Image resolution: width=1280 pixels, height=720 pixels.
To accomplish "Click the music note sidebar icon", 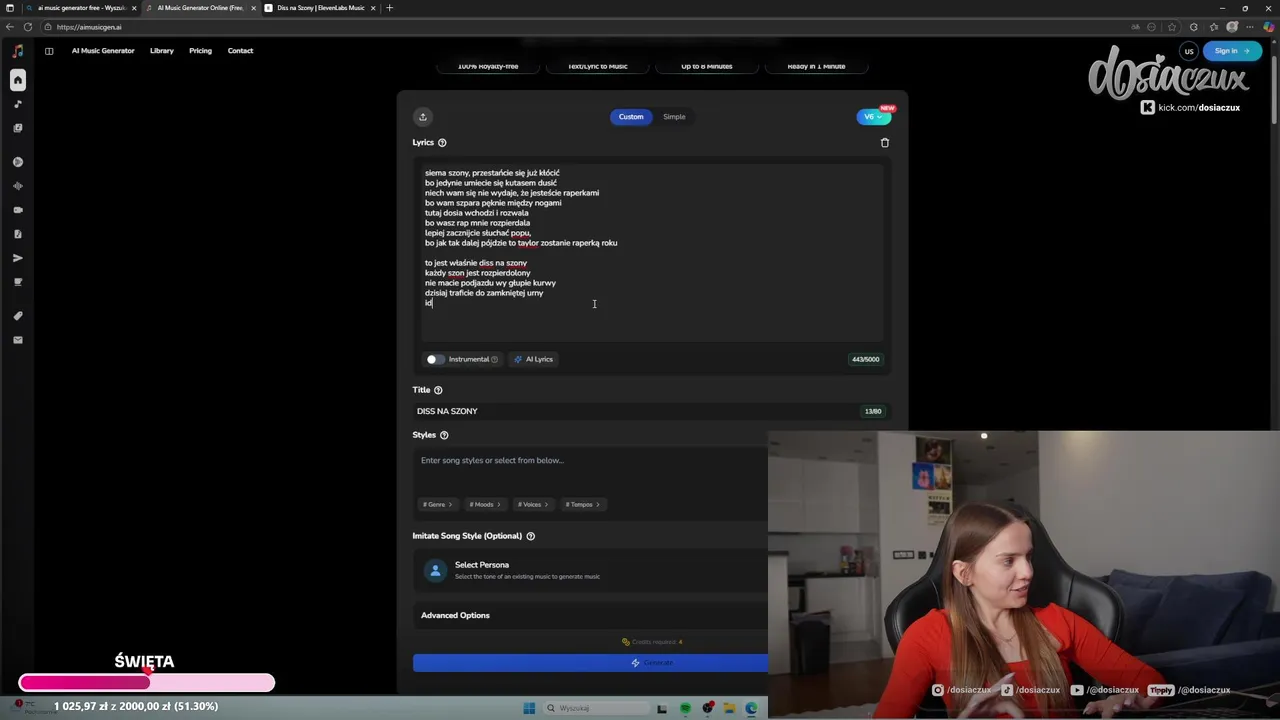I will [x=18, y=104].
